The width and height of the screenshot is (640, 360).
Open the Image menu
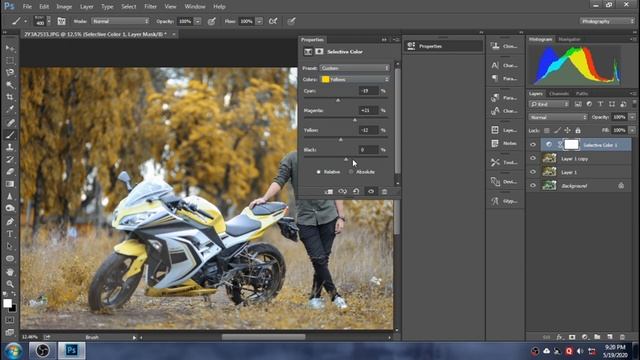click(64, 7)
